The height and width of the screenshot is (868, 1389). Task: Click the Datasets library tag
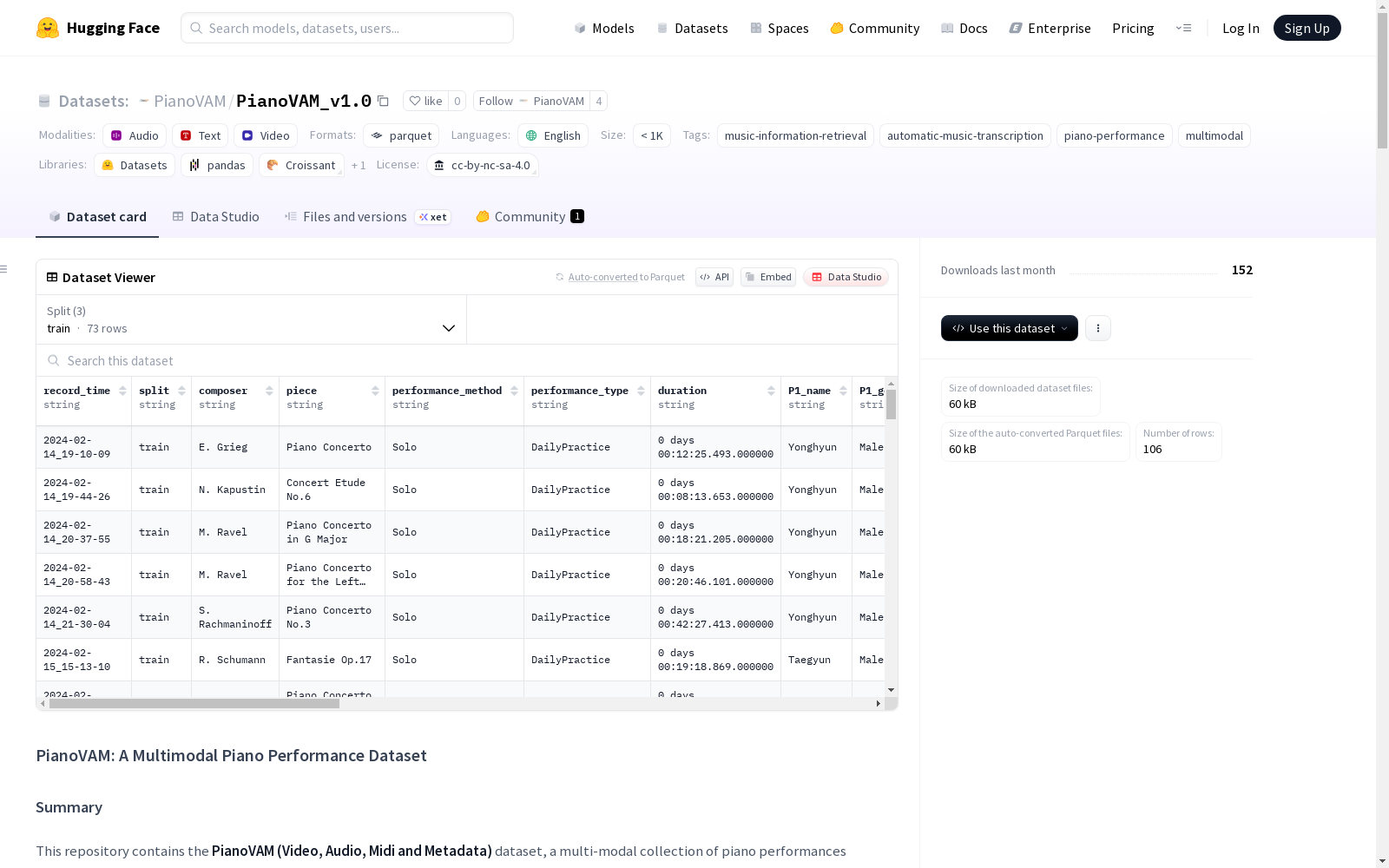(x=135, y=165)
